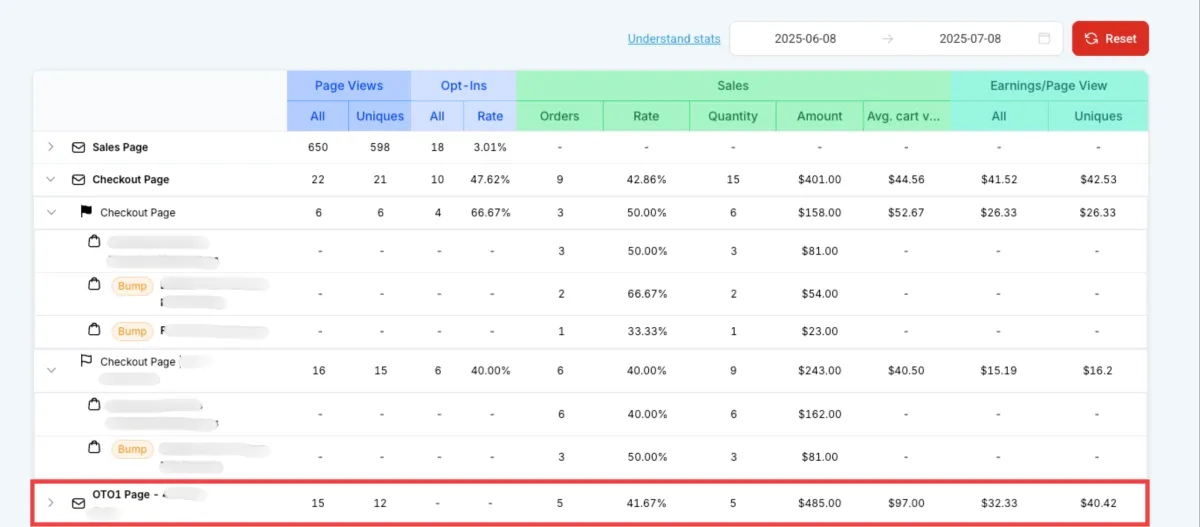The height and width of the screenshot is (527, 1200).
Task: Click the envelope icon of OTO1 Page row
Action: pos(78,503)
